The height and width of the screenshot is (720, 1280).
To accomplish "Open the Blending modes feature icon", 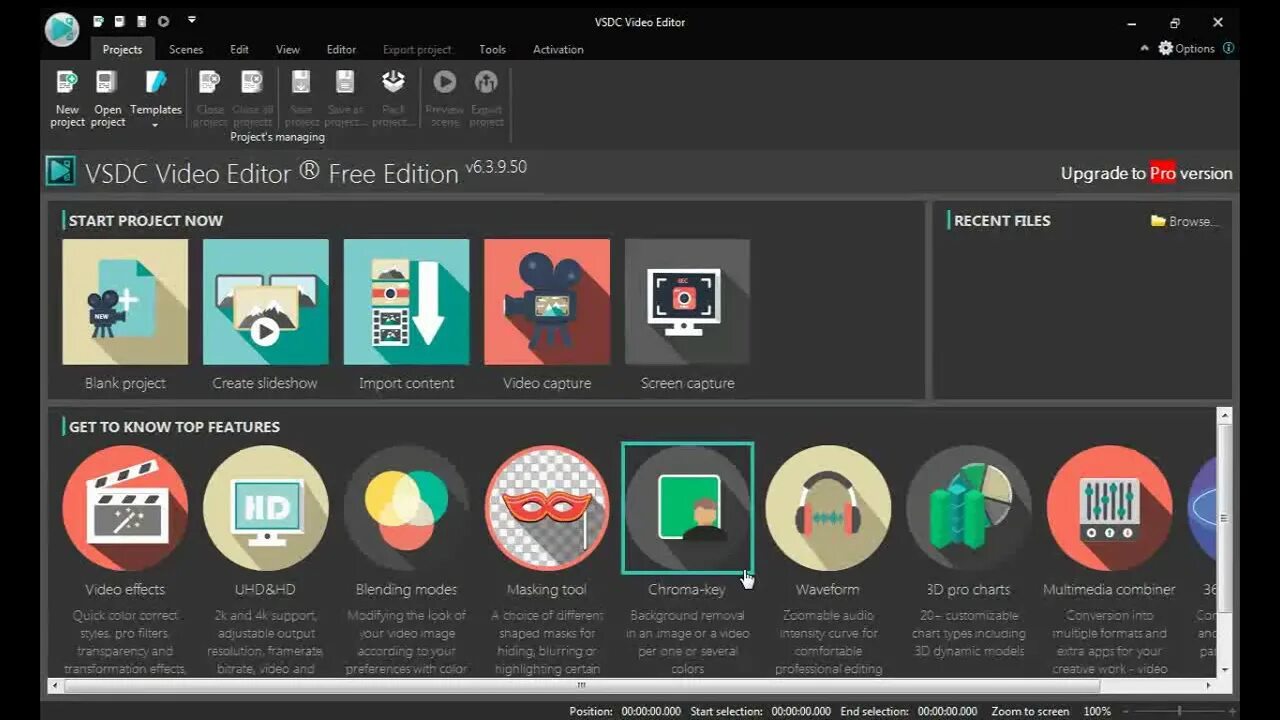I will (406, 508).
